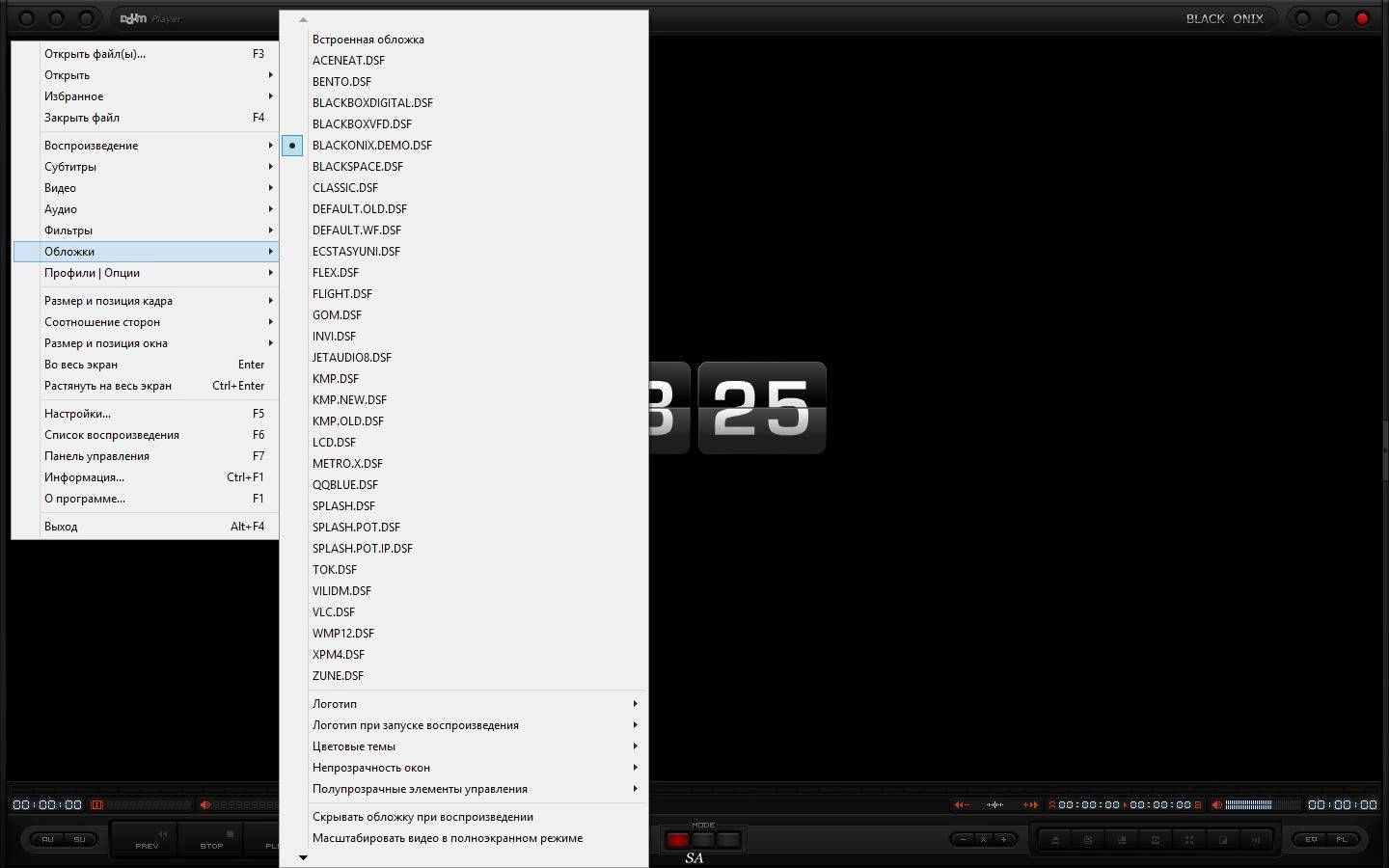
Task: Click the minus speed button
Action: click(963, 839)
